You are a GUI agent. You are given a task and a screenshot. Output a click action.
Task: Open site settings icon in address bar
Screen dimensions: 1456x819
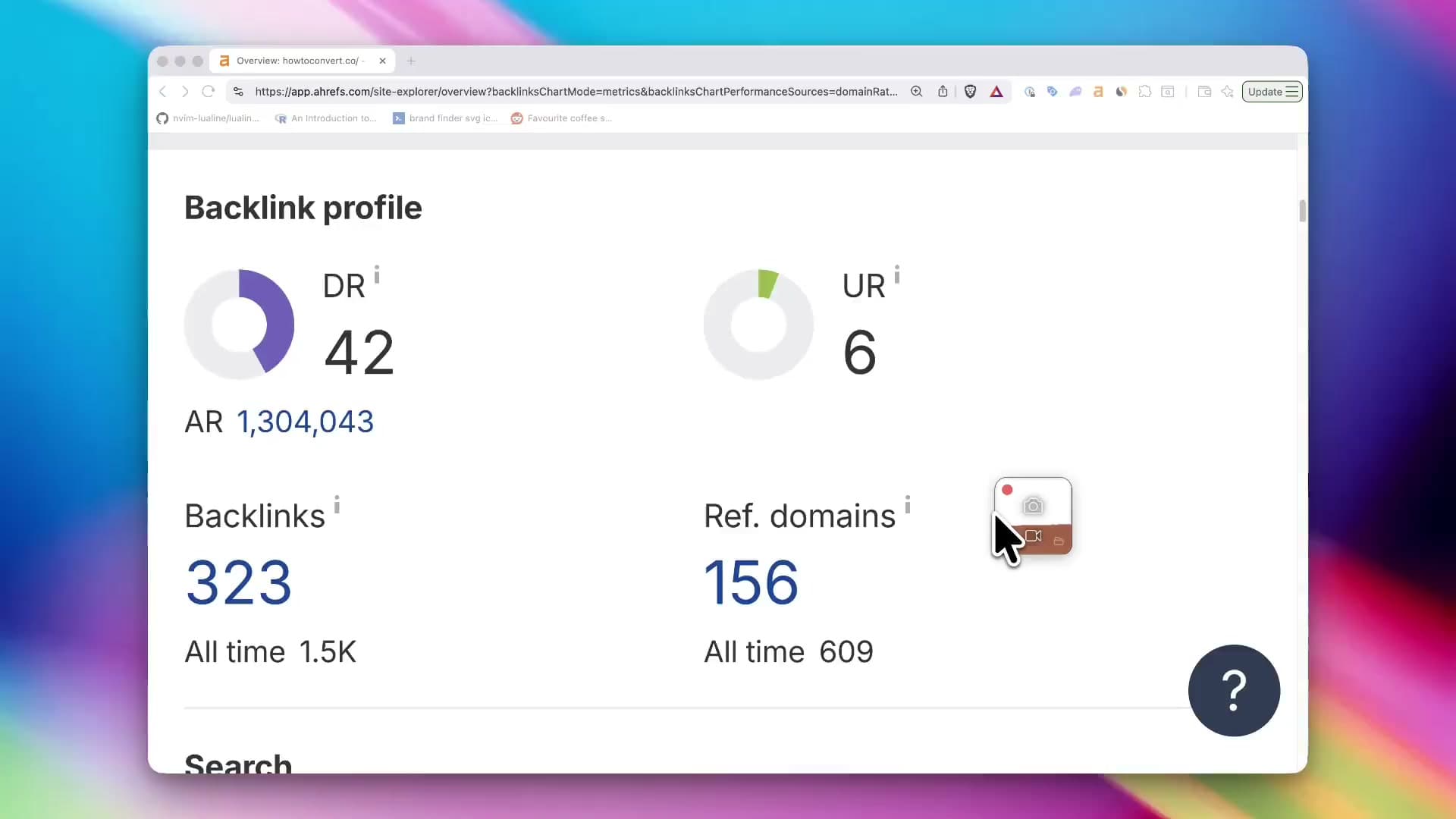[238, 92]
